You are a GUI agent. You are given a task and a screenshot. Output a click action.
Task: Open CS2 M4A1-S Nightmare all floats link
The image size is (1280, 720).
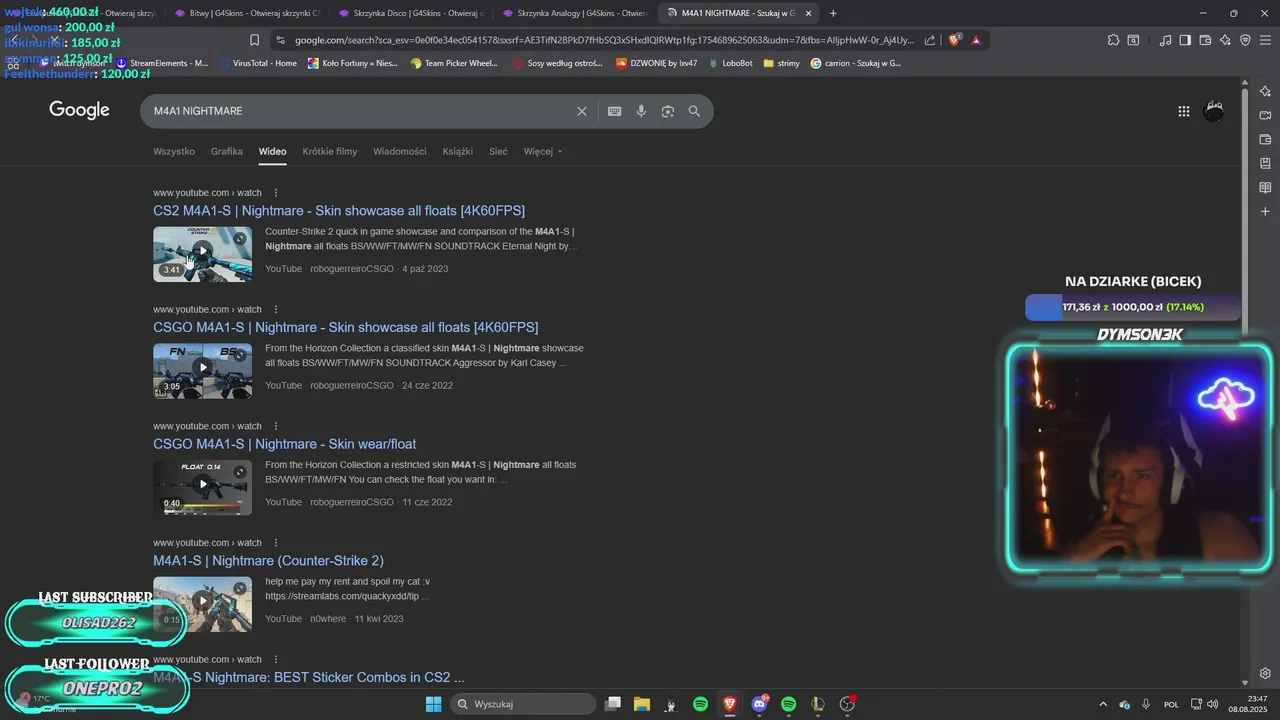(339, 211)
